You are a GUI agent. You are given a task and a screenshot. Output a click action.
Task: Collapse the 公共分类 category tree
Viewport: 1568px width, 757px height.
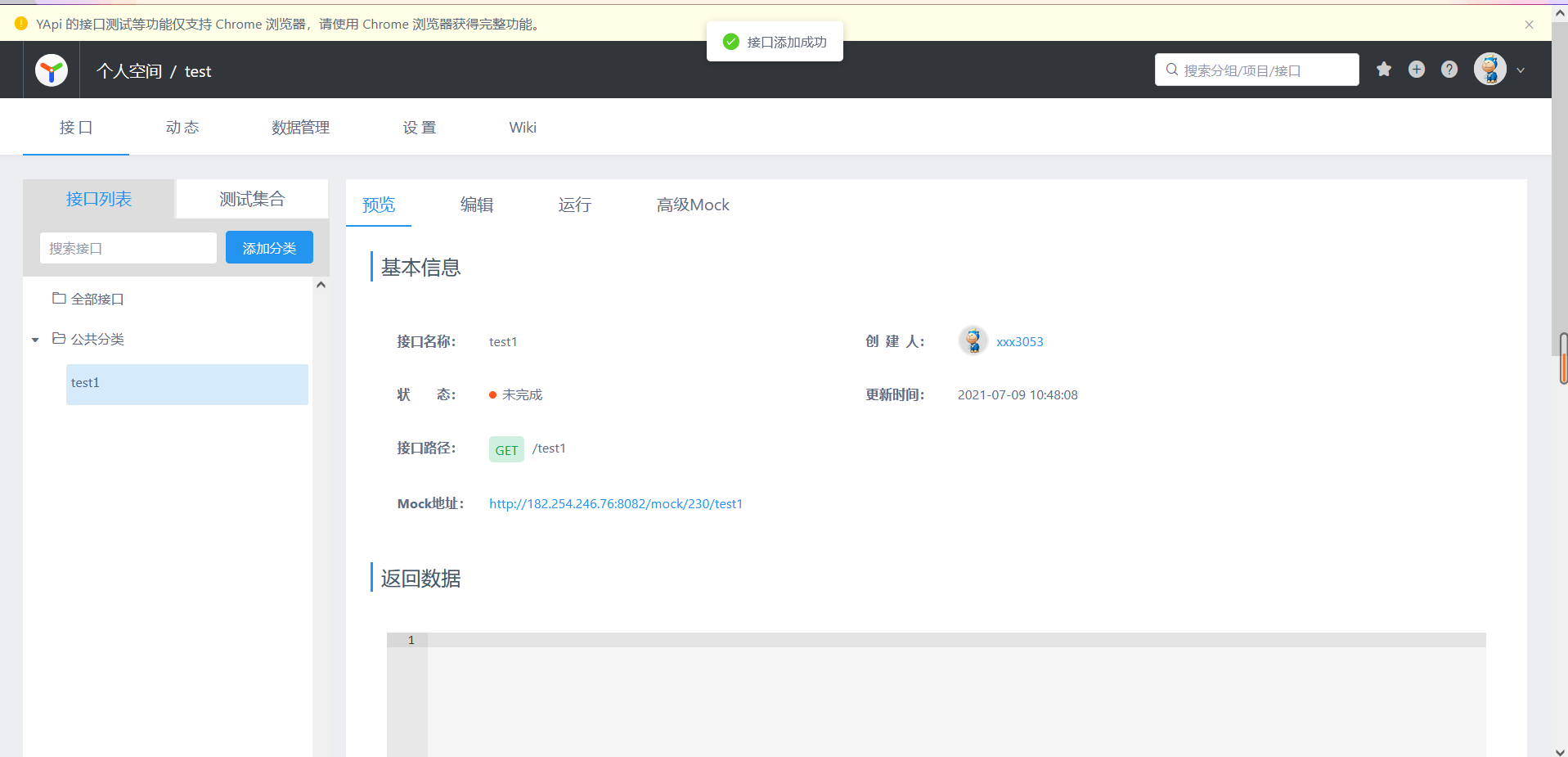point(34,340)
